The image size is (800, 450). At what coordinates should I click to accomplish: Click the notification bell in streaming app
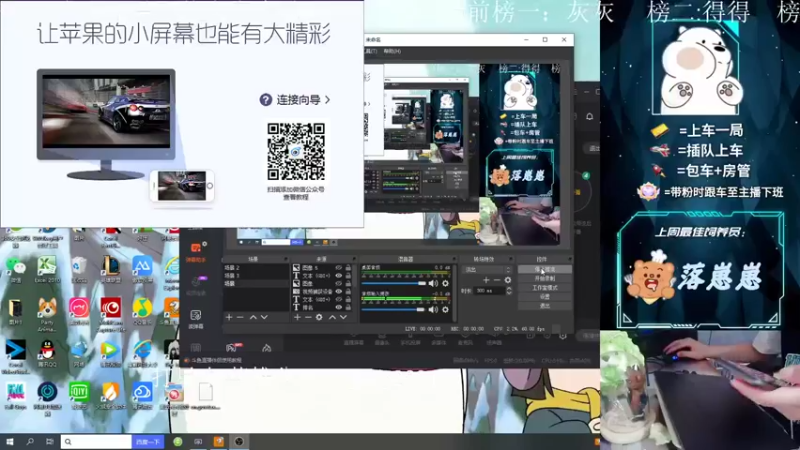tap(589, 117)
